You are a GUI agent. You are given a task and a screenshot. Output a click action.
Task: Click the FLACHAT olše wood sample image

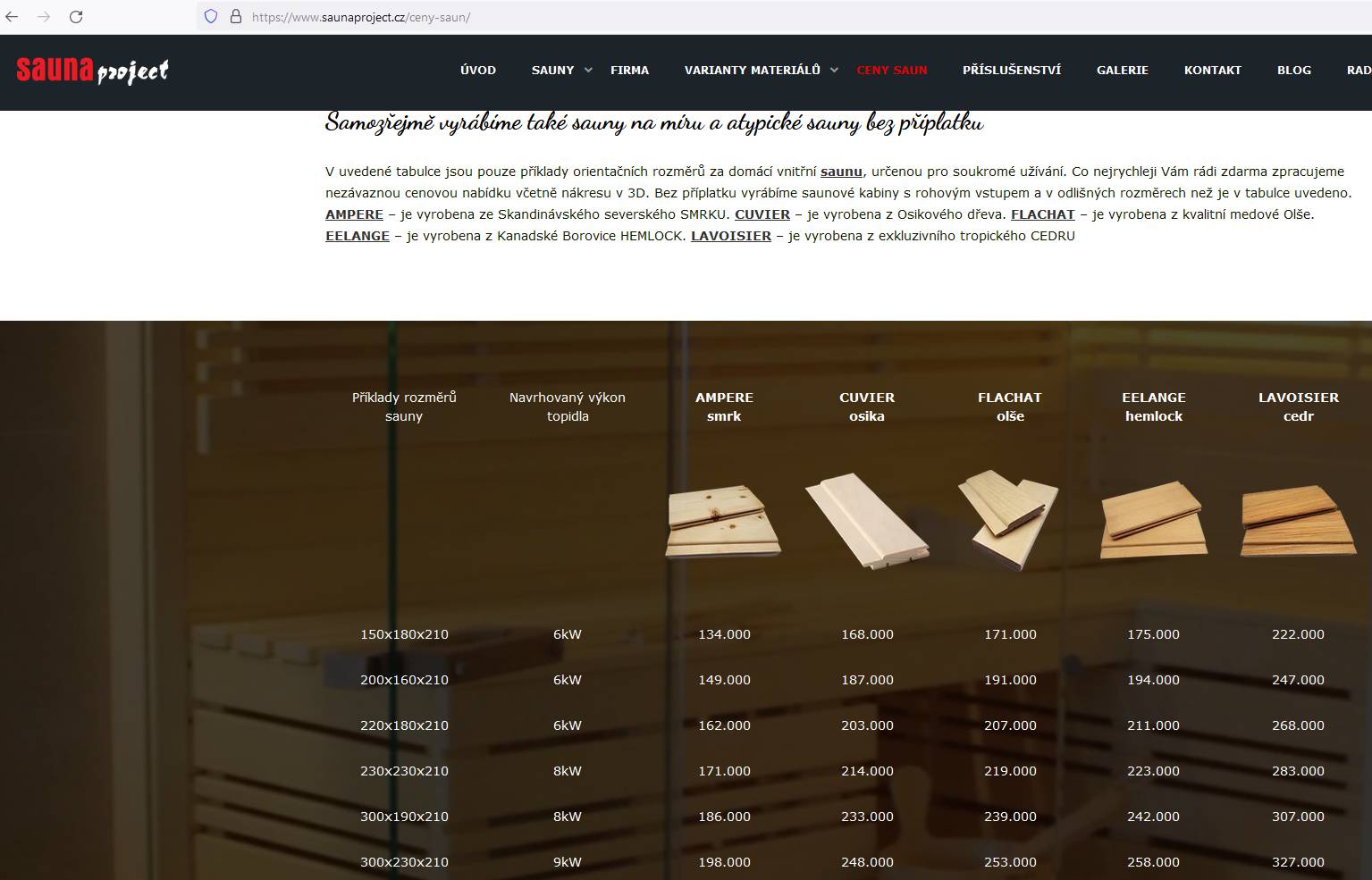(x=1008, y=520)
